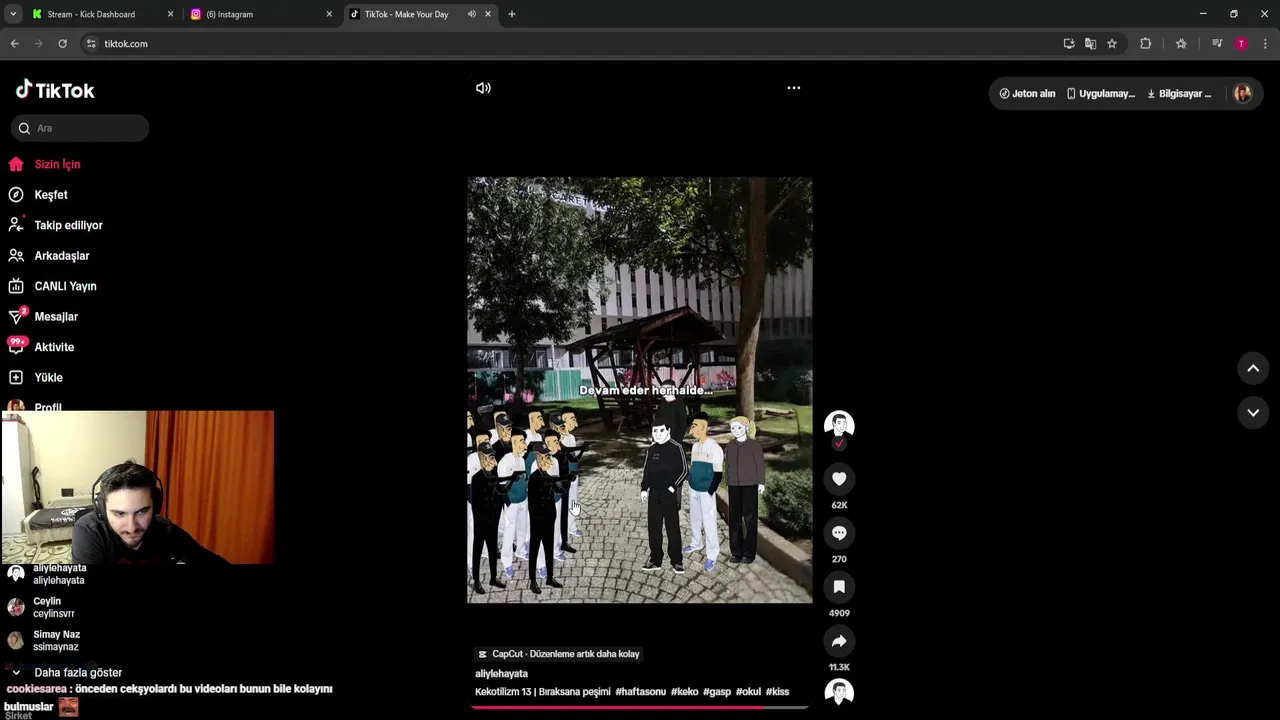Screen dimensions: 1280x720
Task: Bookmark this page with star icon
Action: [x=1112, y=44]
